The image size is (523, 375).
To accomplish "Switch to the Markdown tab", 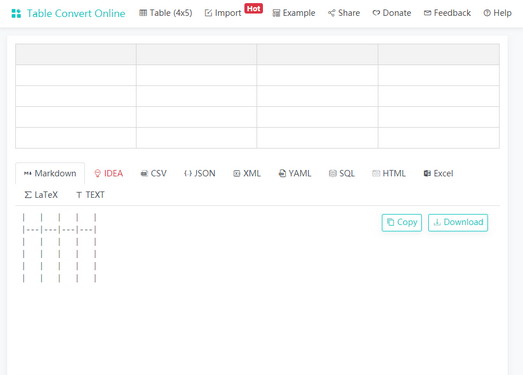I will pyautogui.click(x=50, y=173).
